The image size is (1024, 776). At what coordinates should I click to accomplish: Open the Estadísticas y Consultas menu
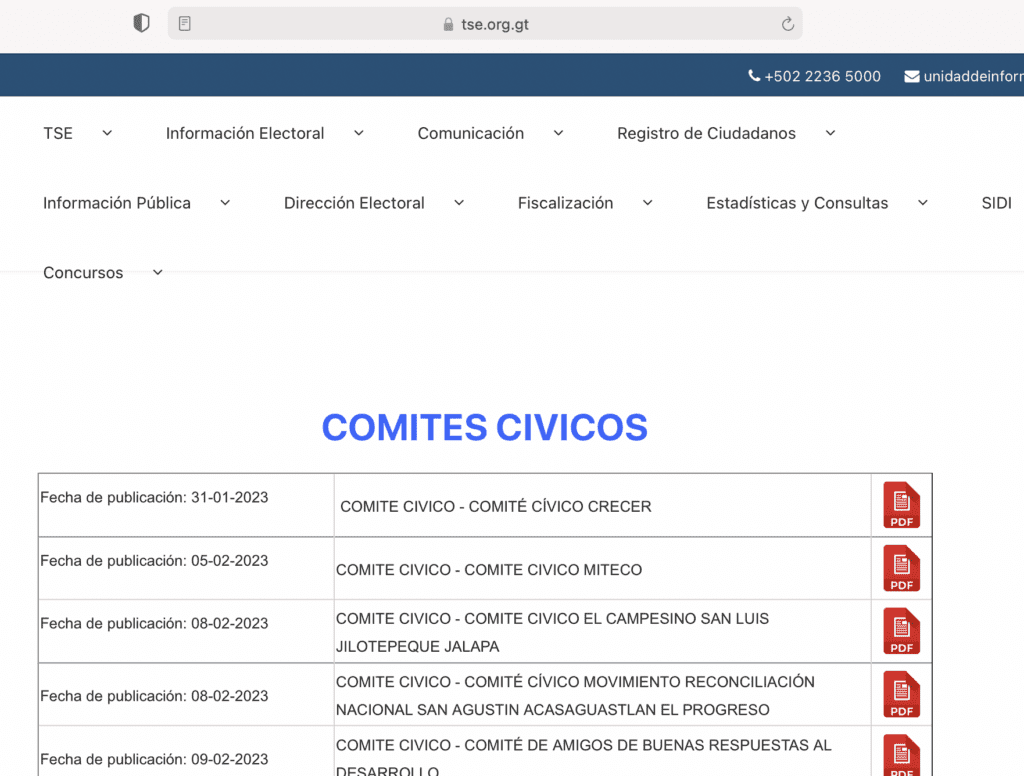(797, 203)
